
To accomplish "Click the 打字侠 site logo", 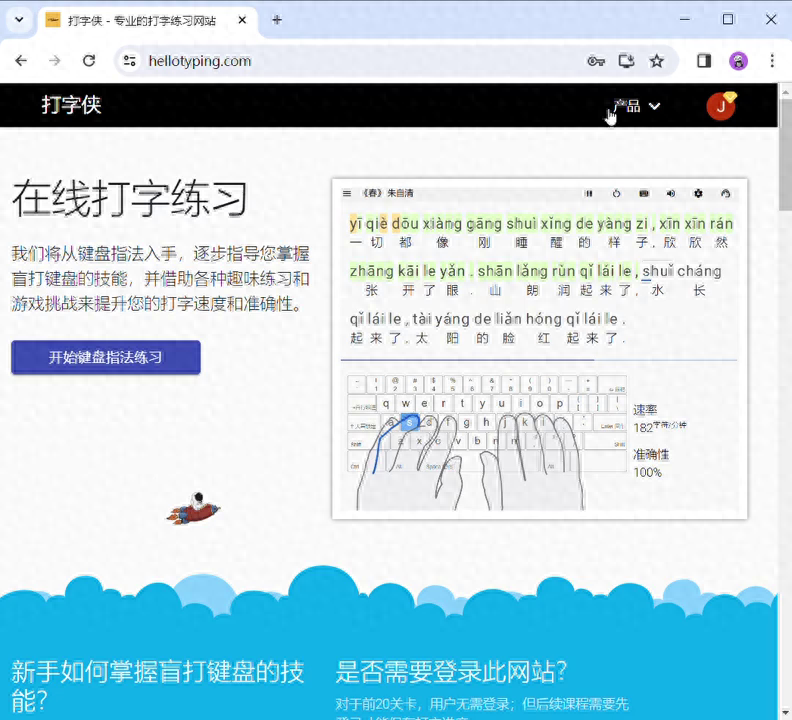I will [x=72, y=105].
